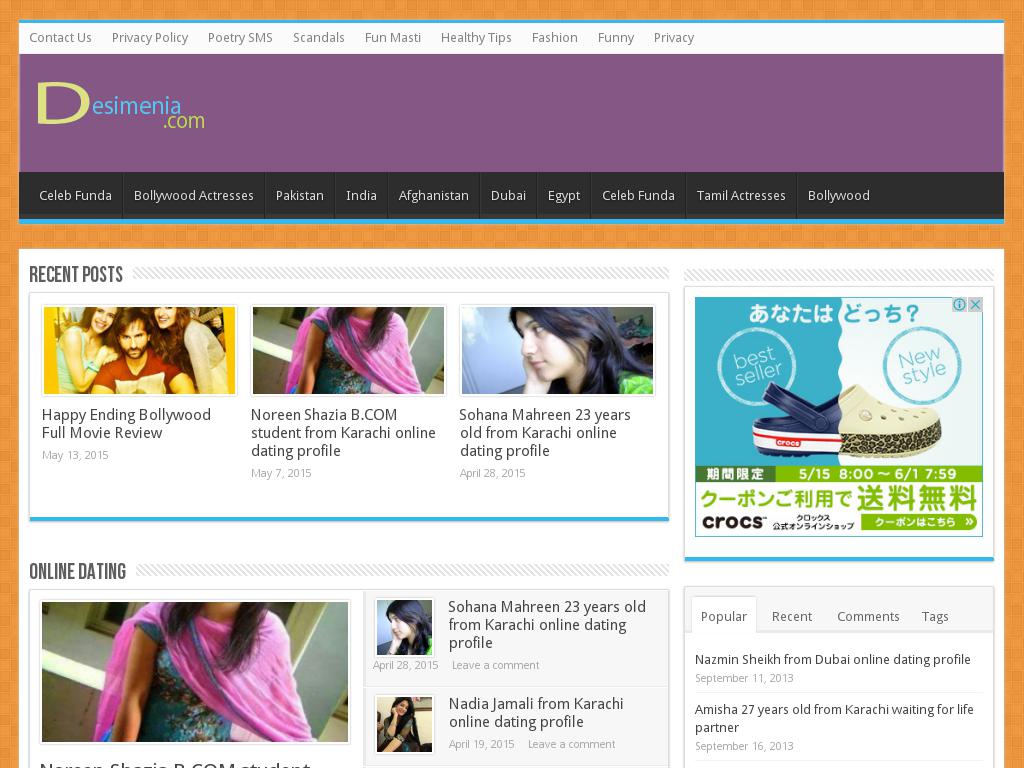Open Sohana Mahreen thumbnail in Recent Posts
Screen dimensions: 1024x768
(x=557, y=350)
